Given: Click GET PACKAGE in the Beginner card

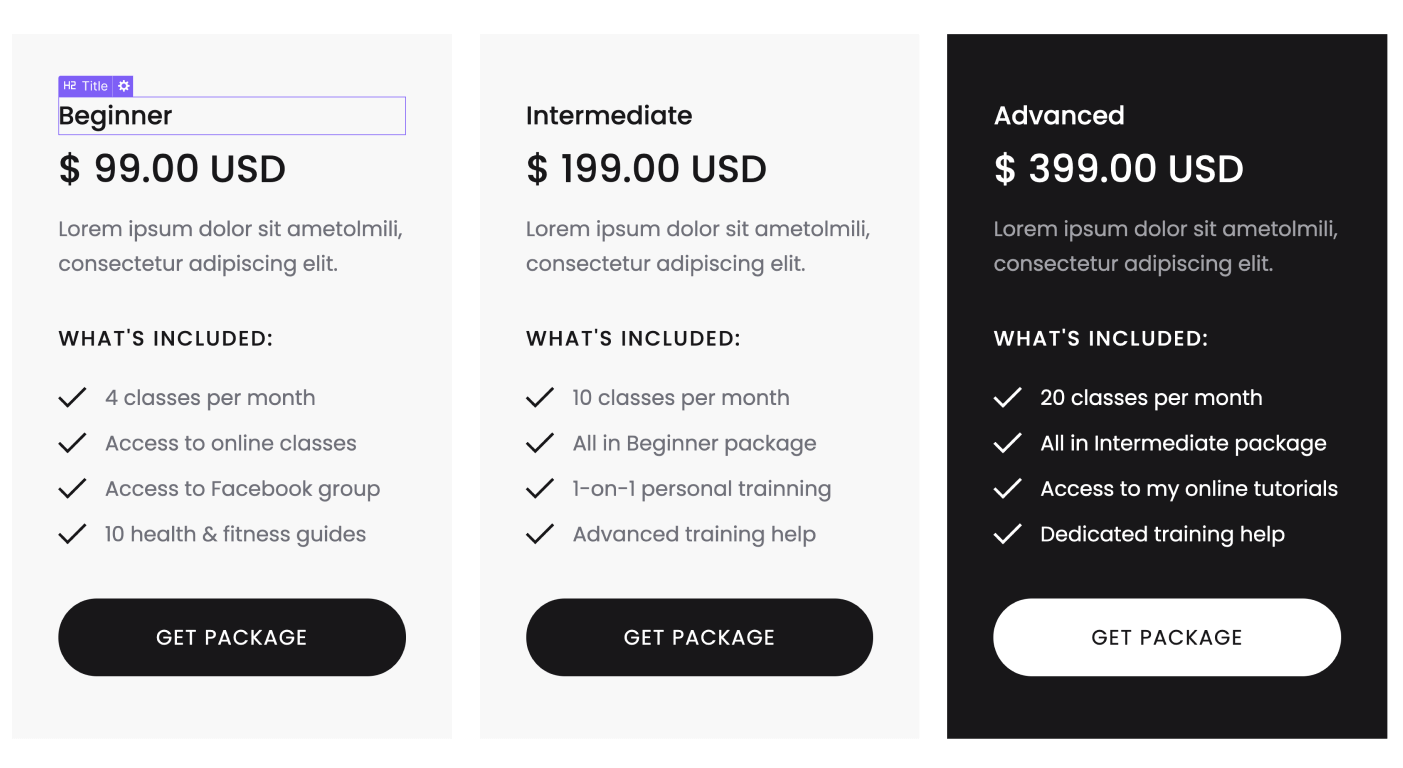Looking at the screenshot, I should (232, 637).
